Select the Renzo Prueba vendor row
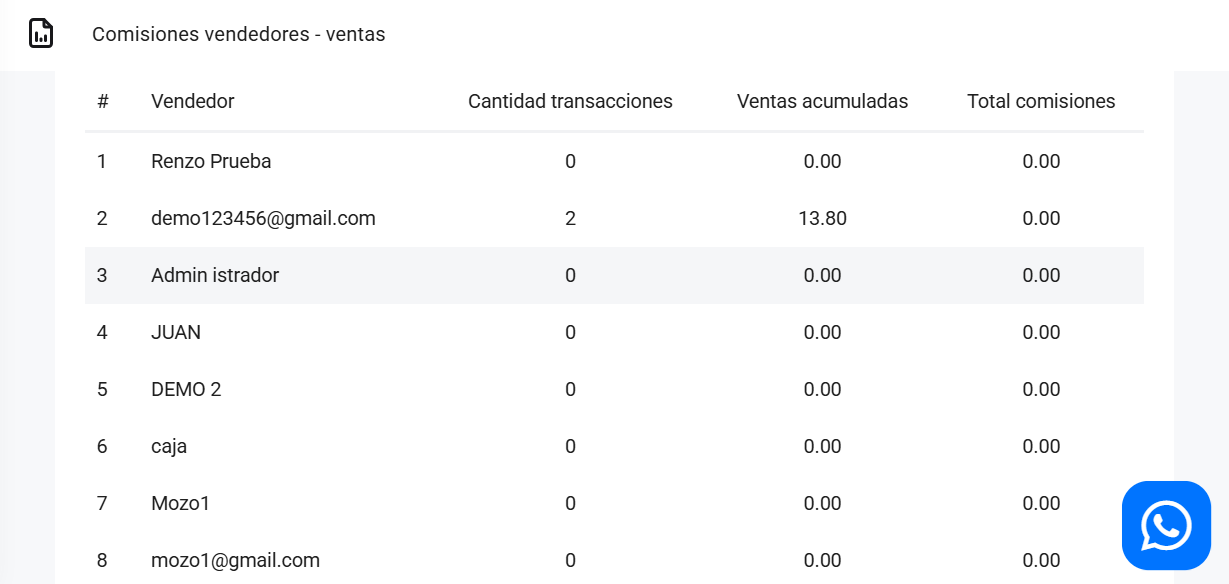The height and width of the screenshot is (584, 1229). pyautogui.click(x=211, y=161)
